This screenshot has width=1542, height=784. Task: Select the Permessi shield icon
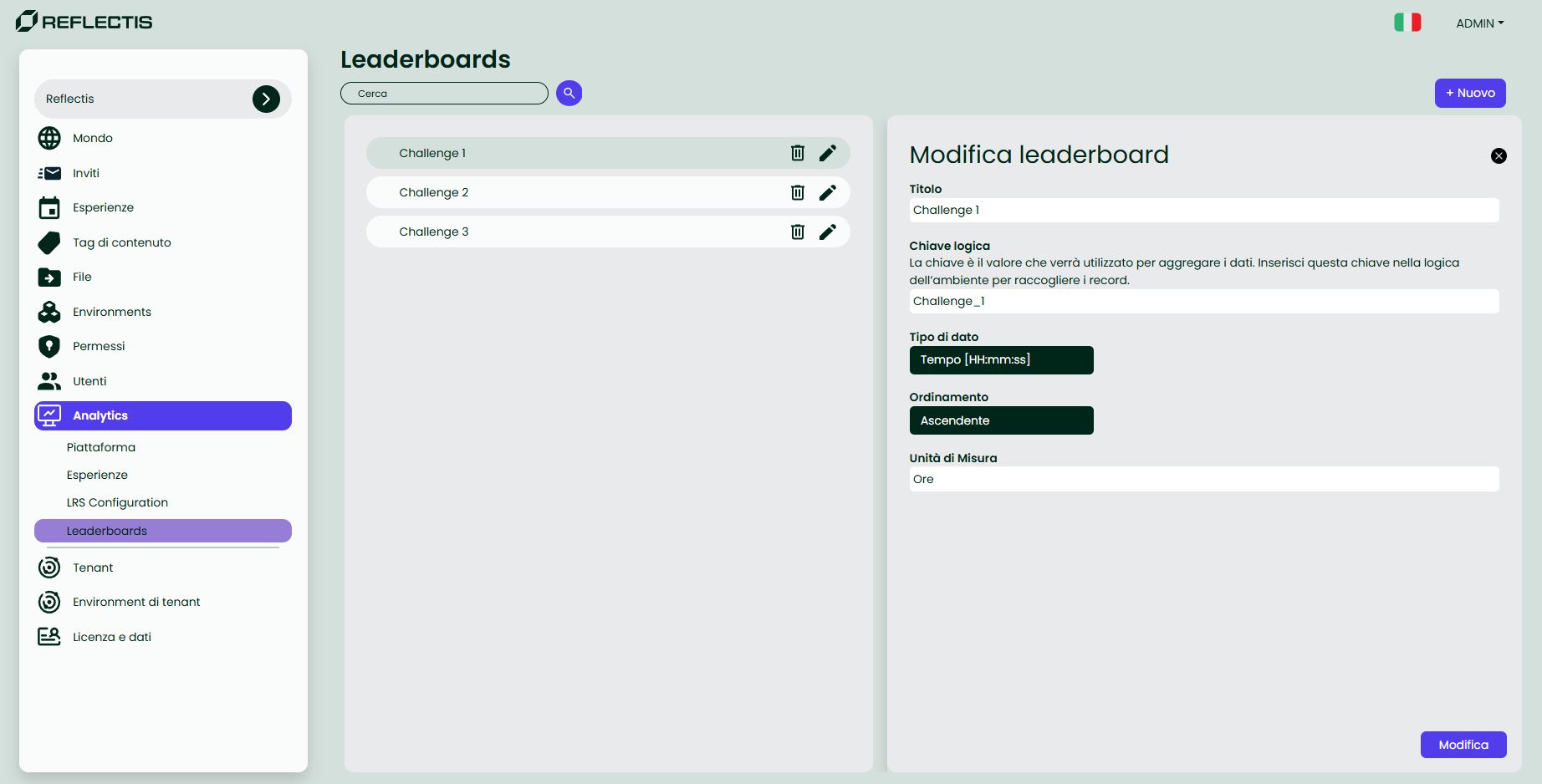pos(49,346)
